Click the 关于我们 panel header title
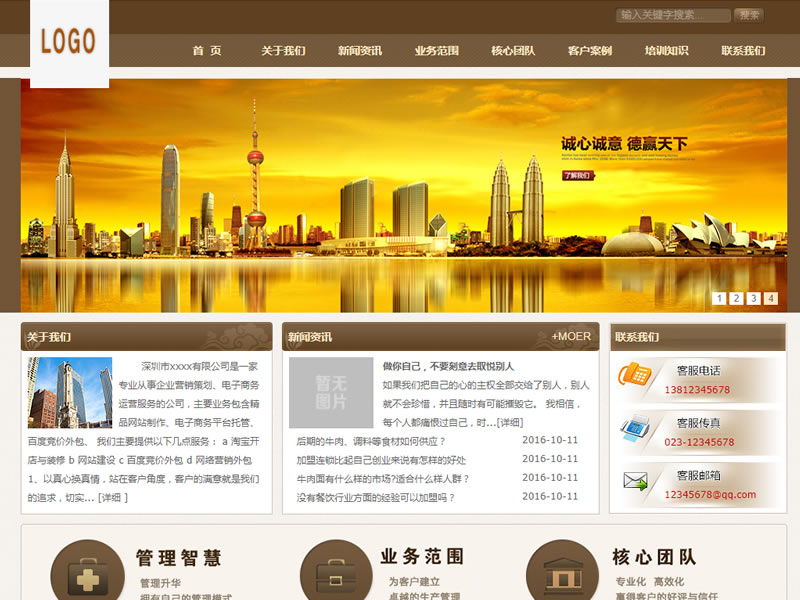The height and width of the screenshot is (600, 800). 49,337
